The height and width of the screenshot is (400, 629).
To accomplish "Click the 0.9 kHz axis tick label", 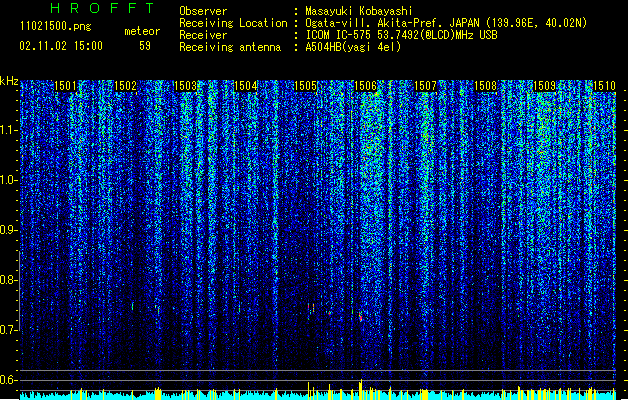I will tap(8, 230).
